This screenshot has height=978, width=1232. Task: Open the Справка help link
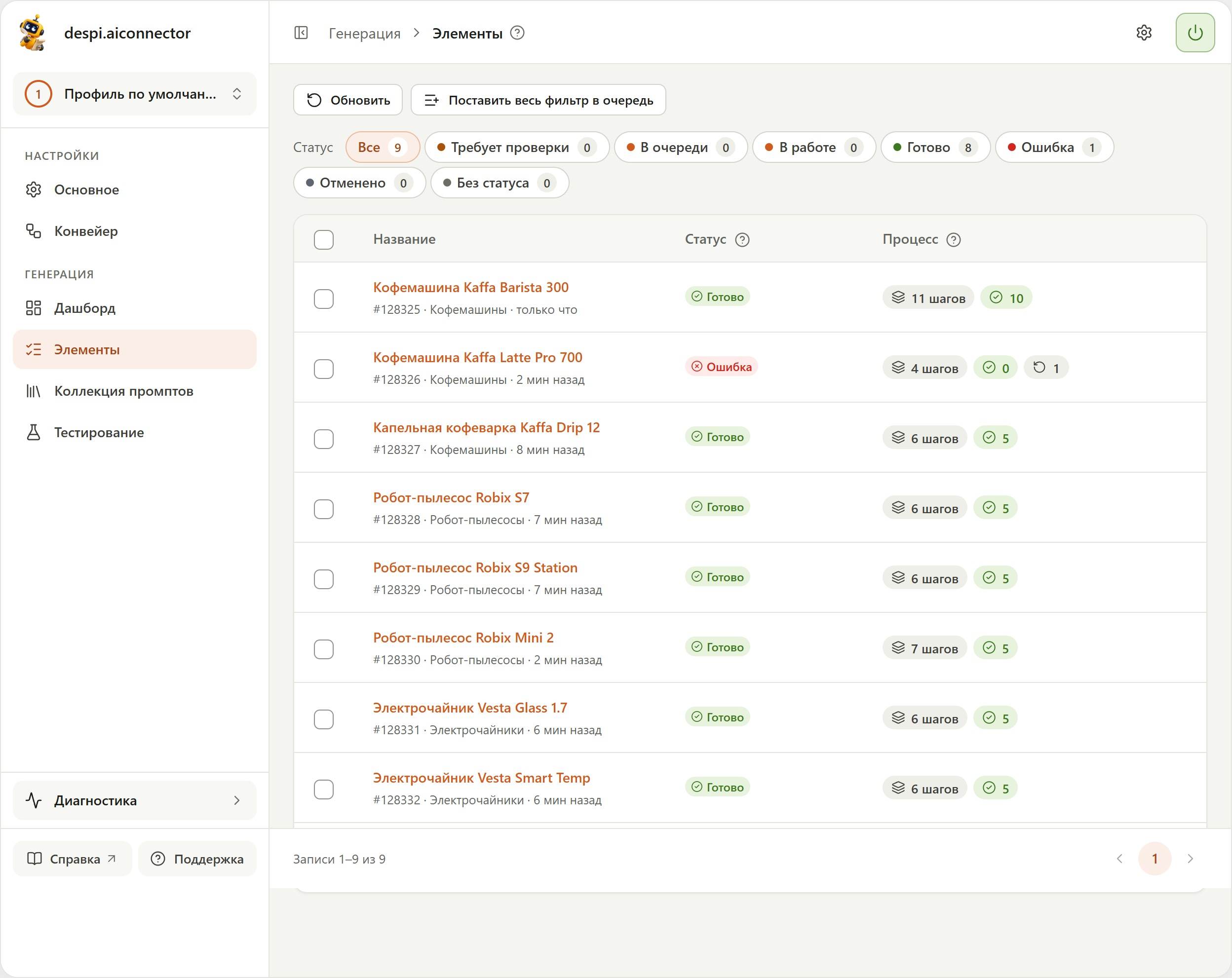pos(72,859)
